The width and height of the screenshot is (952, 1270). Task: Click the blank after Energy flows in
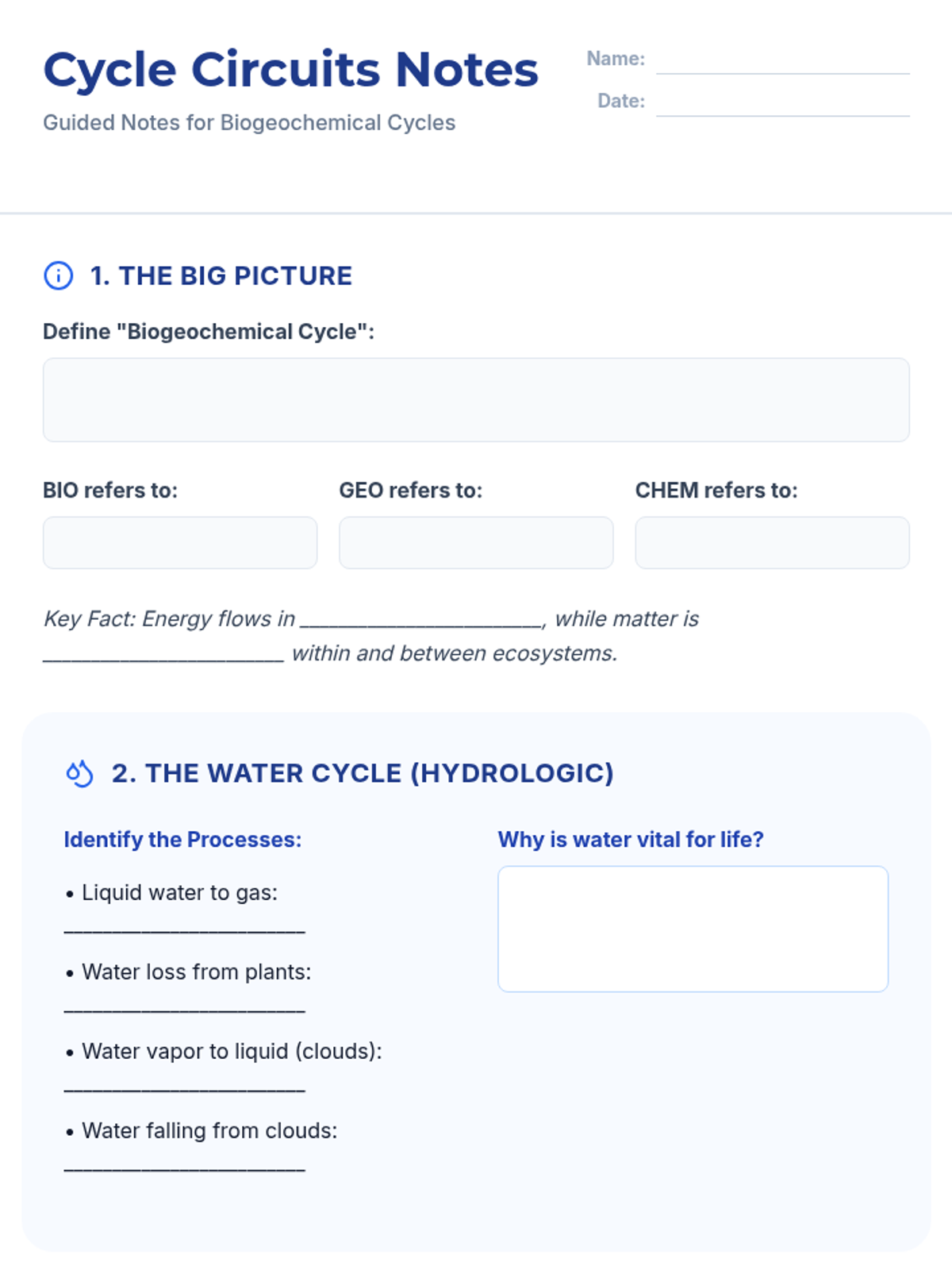[421, 620]
